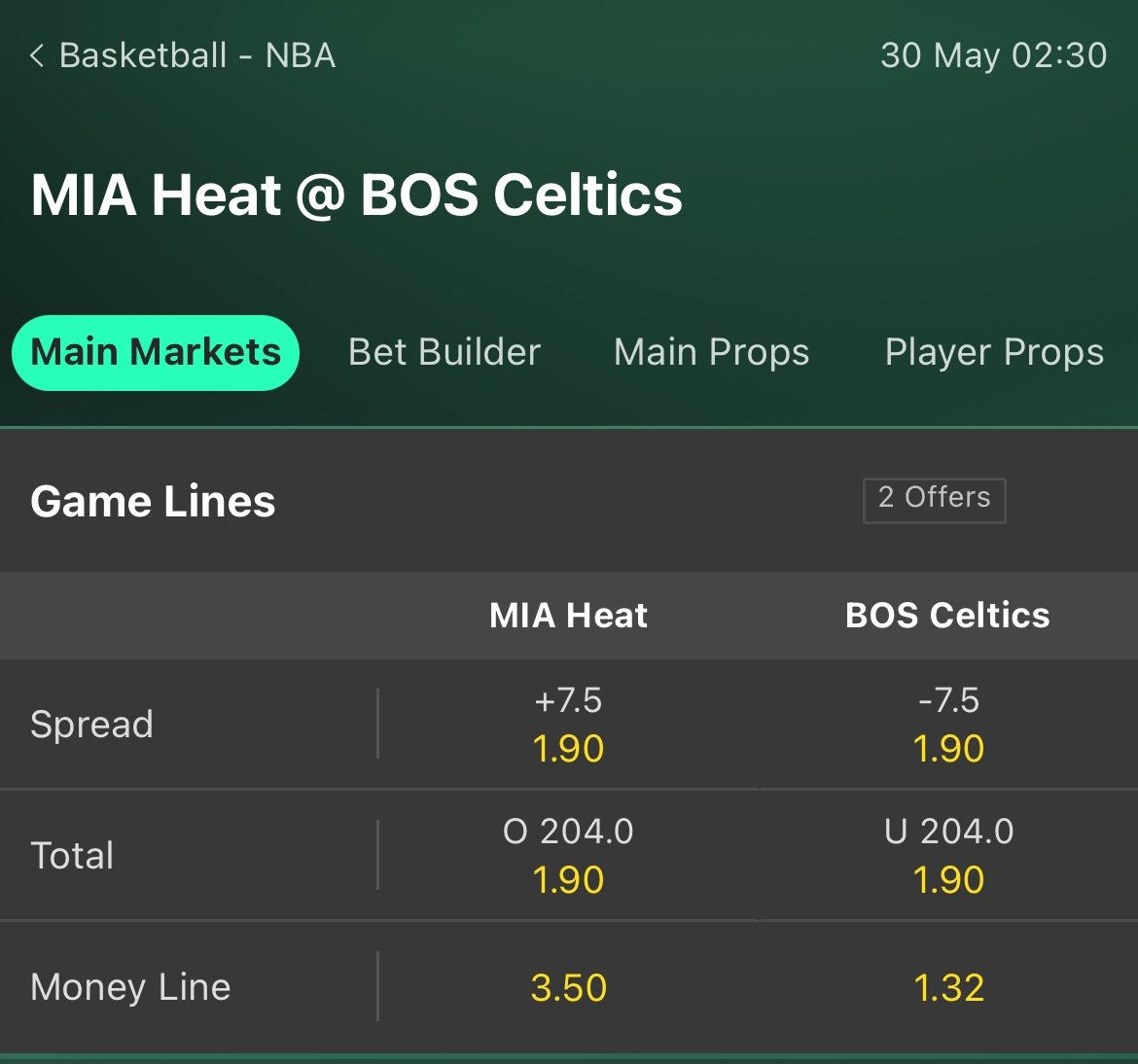Select MIA Heat +7.5 spread at 1.90
The image size is (1138, 1064).
click(x=568, y=725)
